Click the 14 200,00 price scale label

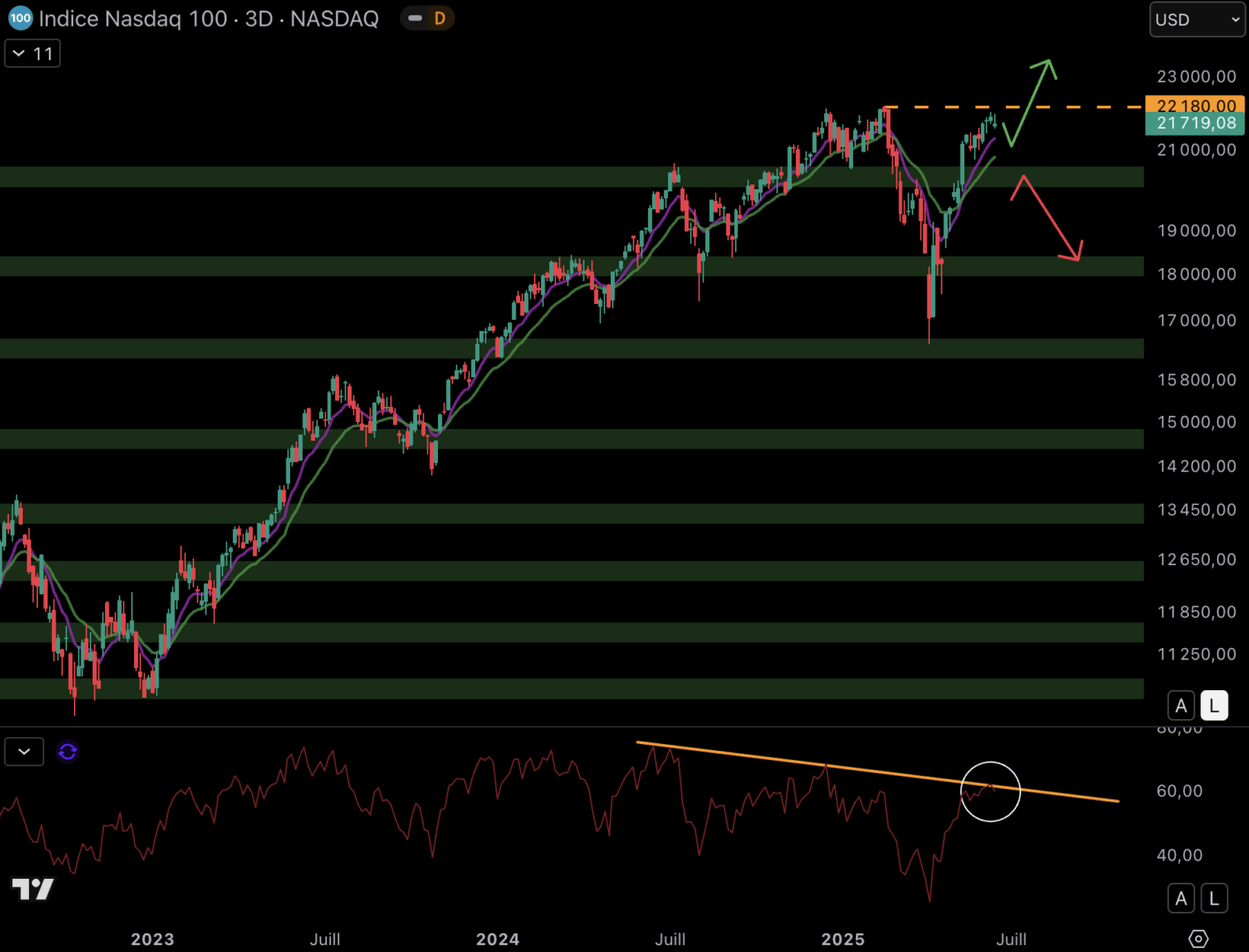tap(1196, 466)
